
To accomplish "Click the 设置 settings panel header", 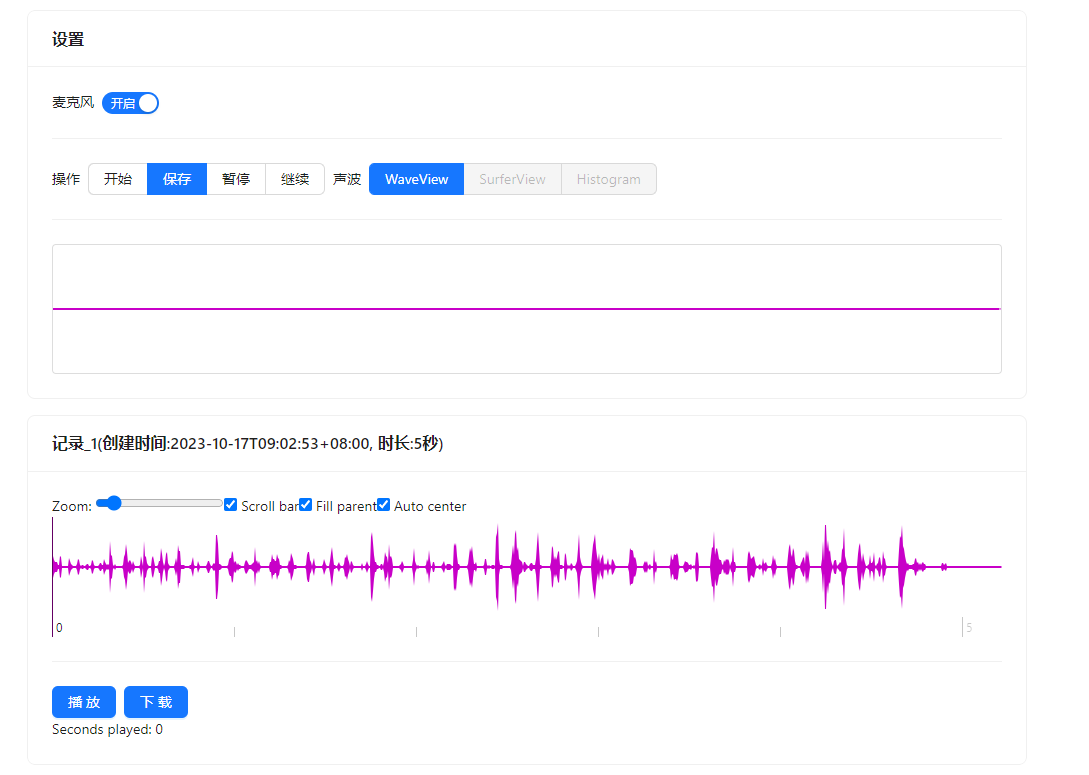I will pyautogui.click(x=68, y=40).
